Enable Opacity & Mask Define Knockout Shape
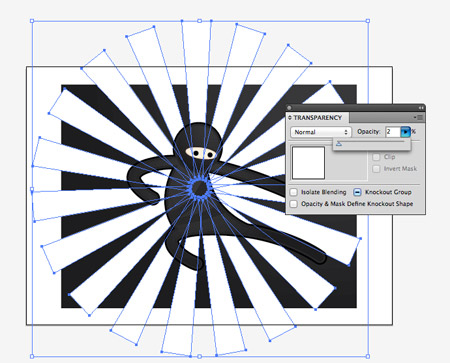This screenshot has width=450, height=363. [x=293, y=204]
